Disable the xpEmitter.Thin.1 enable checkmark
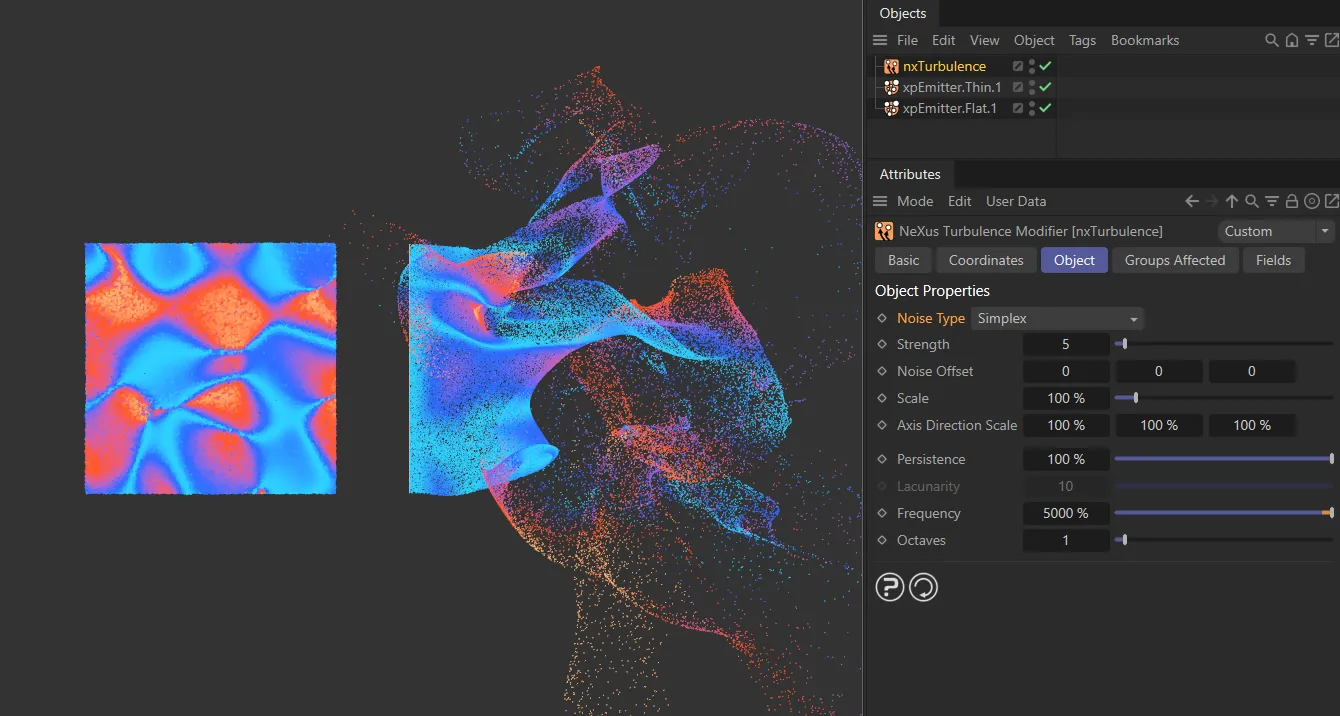The width and height of the screenshot is (1340, 716). [1043, 87]
